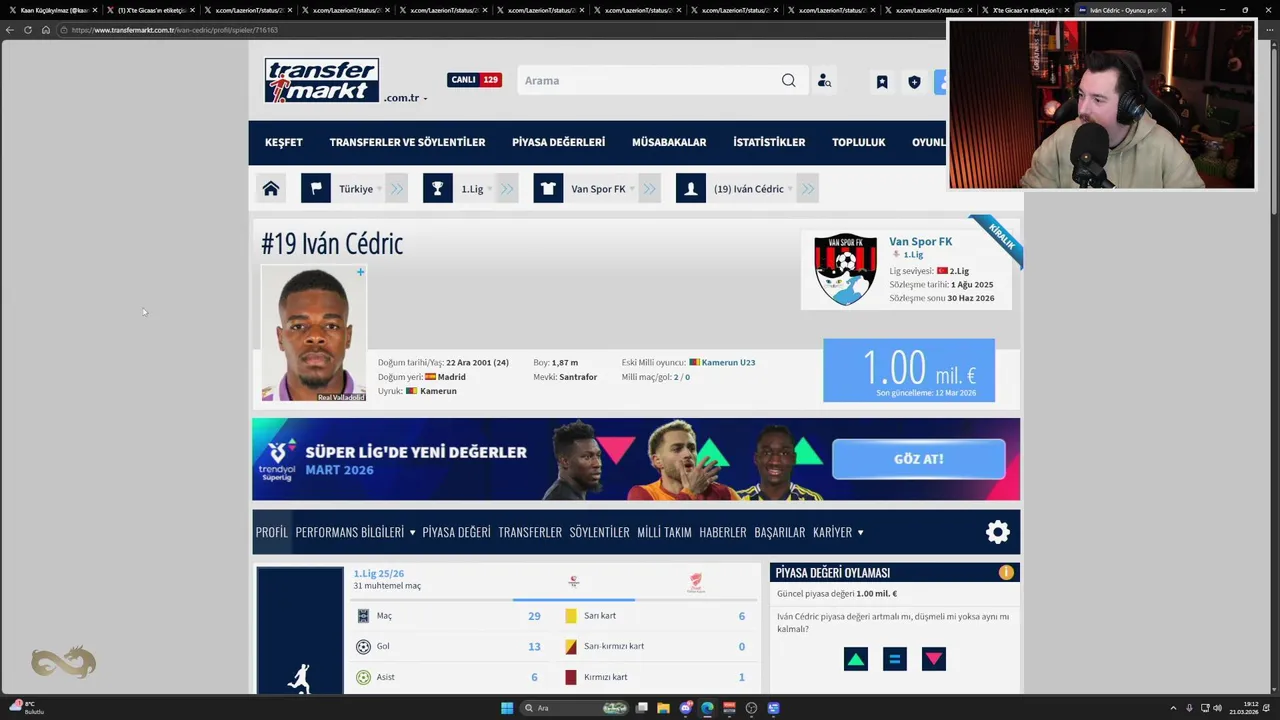Open the Windows Start button

click(507, 708)
